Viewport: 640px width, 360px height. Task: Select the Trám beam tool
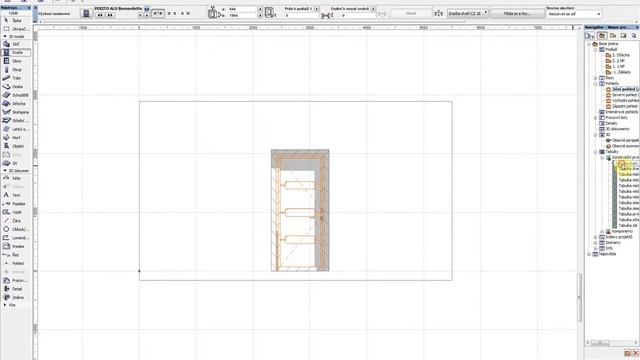(16, 78)
